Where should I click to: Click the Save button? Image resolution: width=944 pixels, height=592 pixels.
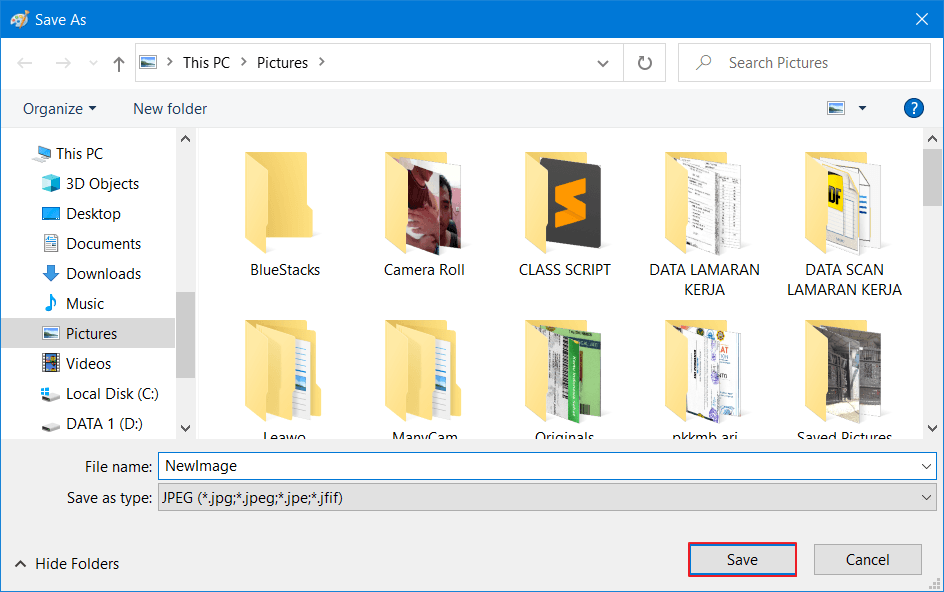(742, 560)
